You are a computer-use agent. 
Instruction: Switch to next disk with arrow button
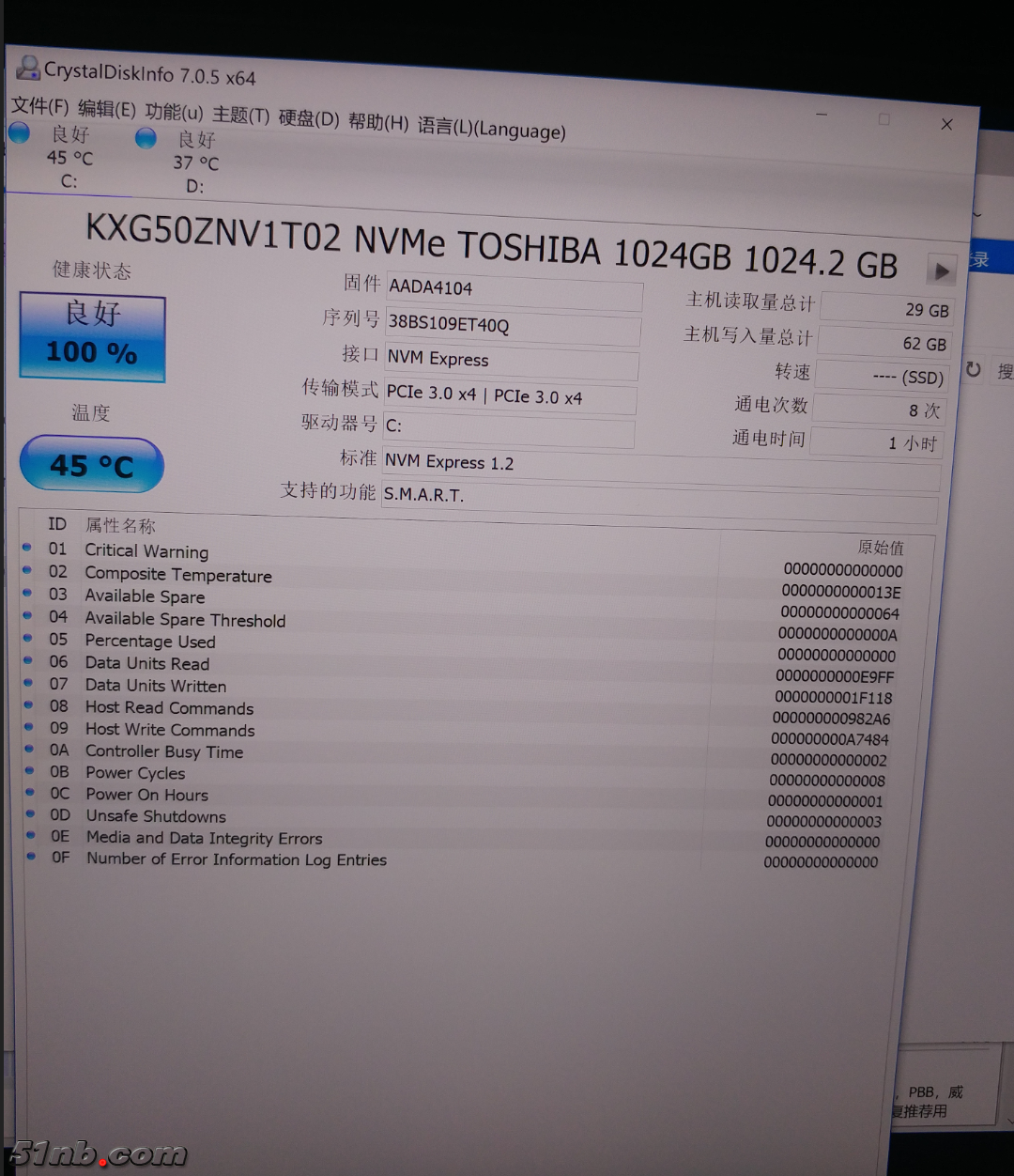[x=941, y=271]
